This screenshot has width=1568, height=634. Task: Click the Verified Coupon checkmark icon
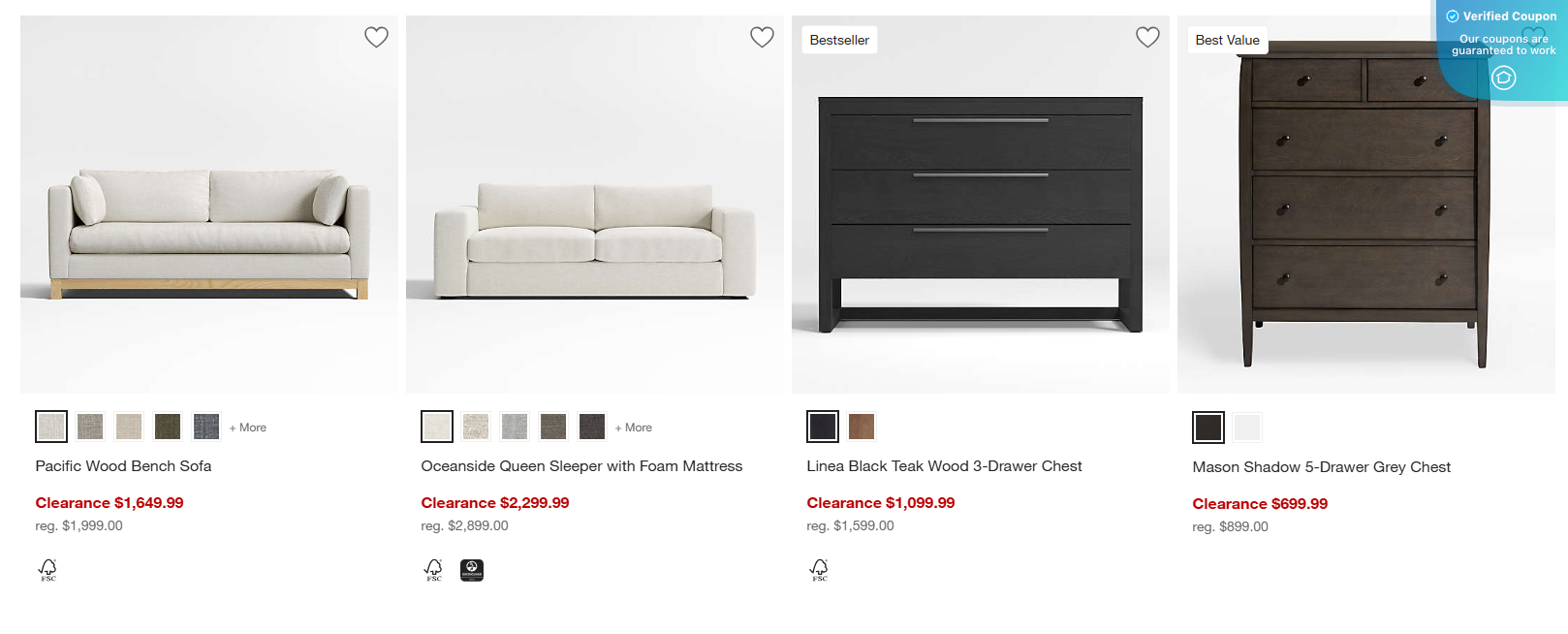(1452, 16)
